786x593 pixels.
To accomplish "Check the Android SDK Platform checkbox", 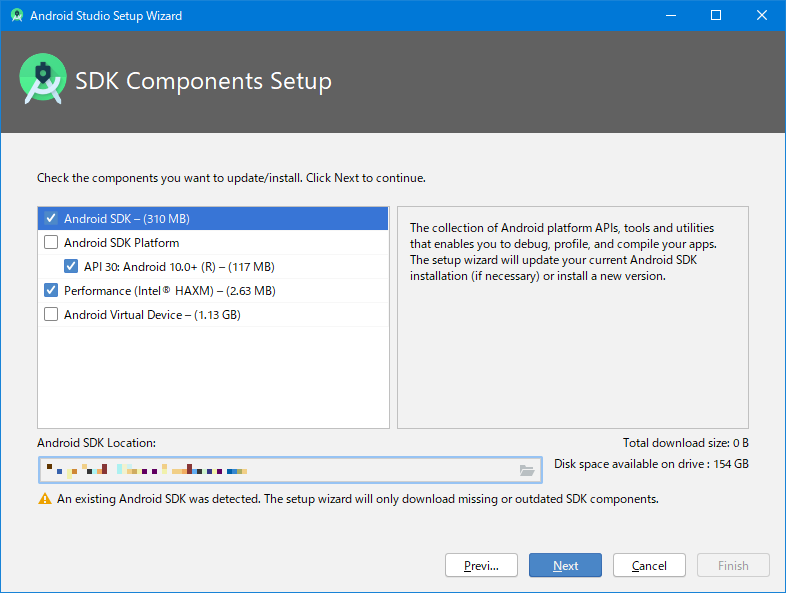I will (51, 243).
